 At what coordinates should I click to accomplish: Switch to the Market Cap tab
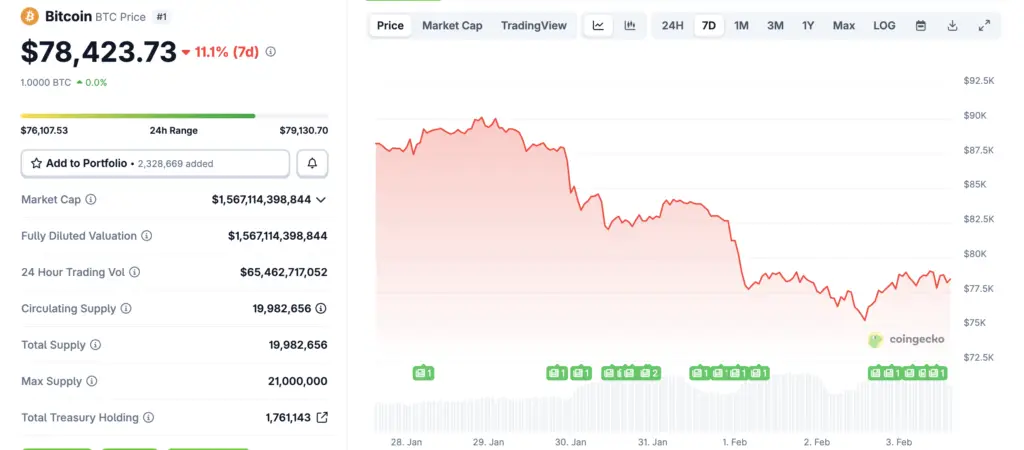(x=452, y=25)
